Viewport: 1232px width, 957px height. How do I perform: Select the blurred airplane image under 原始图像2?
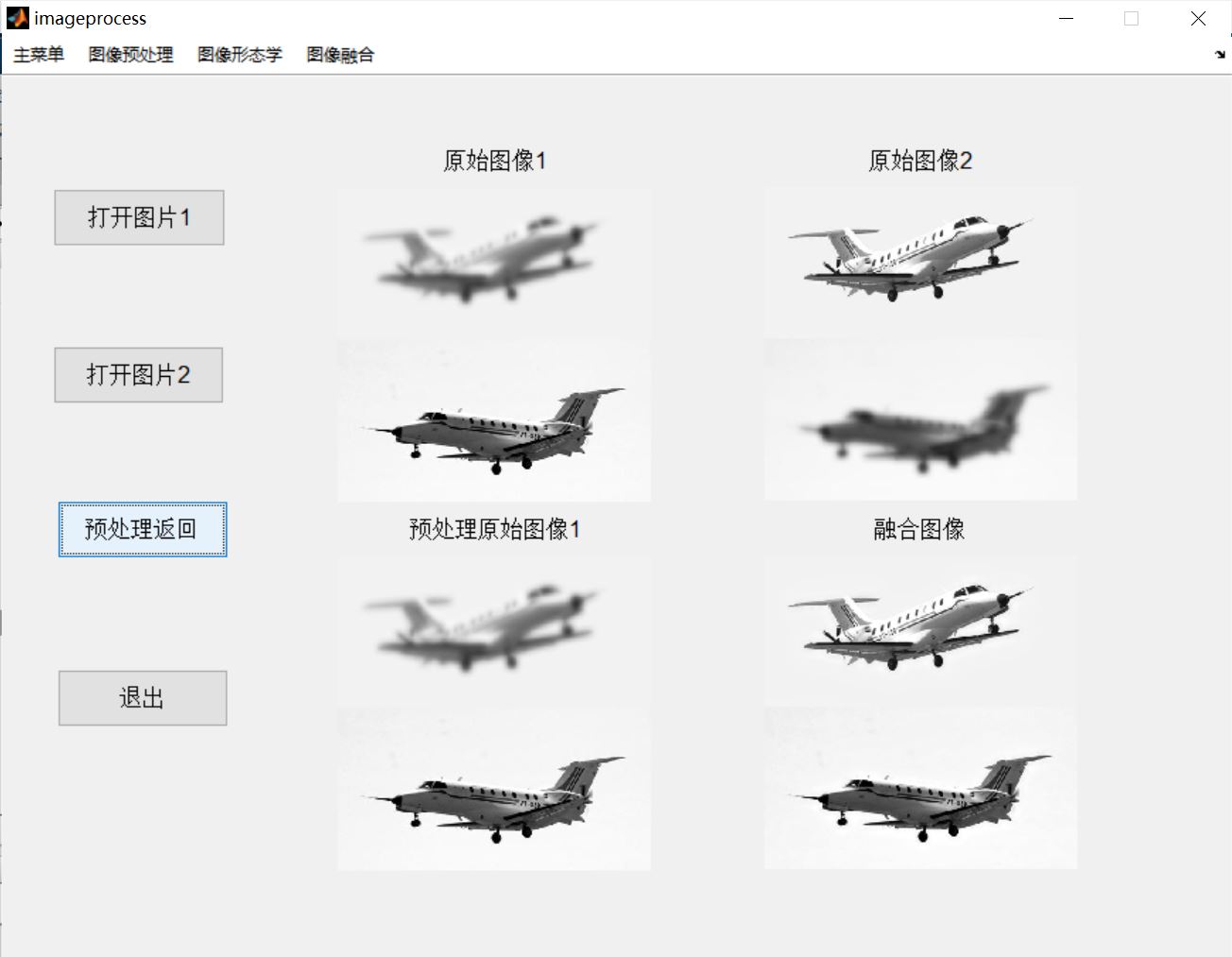pos(919,420)
